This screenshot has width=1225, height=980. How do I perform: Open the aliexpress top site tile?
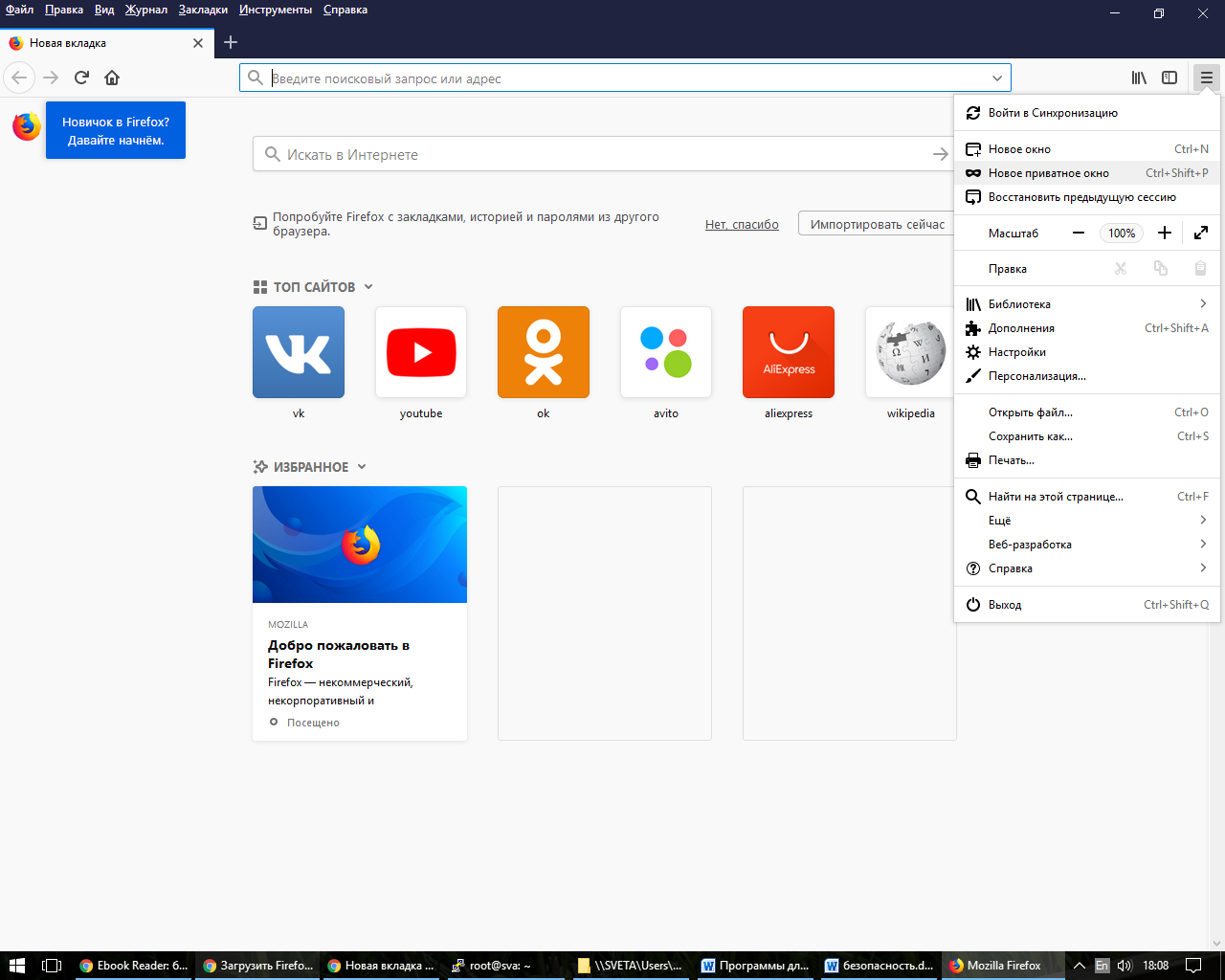tap(789, 352)
